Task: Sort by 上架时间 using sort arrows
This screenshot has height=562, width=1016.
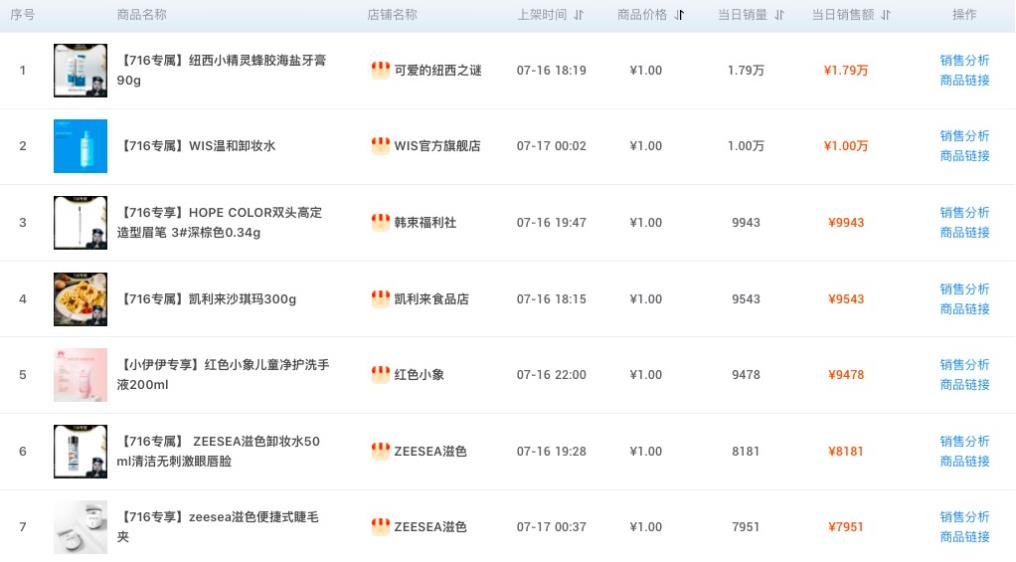Action: pos(579,15)
